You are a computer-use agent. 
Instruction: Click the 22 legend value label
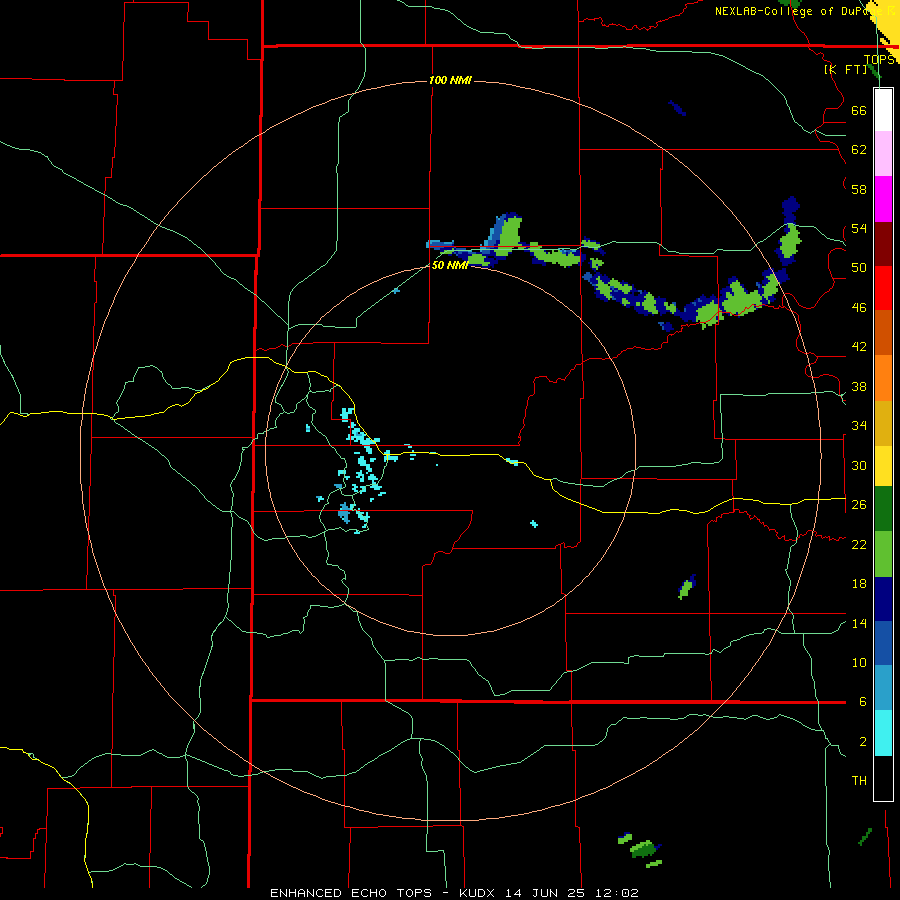pos(859,545)
